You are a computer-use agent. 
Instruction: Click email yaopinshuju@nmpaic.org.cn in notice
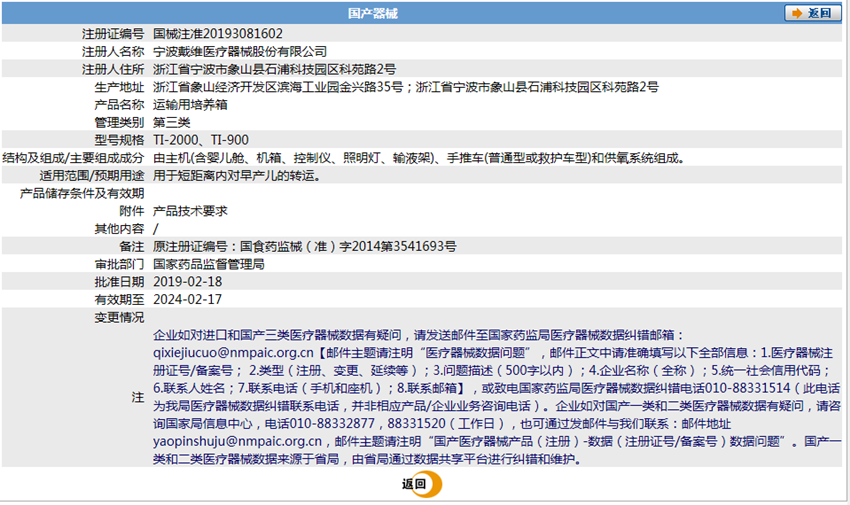pyautogui.click(x=237, y=442)
